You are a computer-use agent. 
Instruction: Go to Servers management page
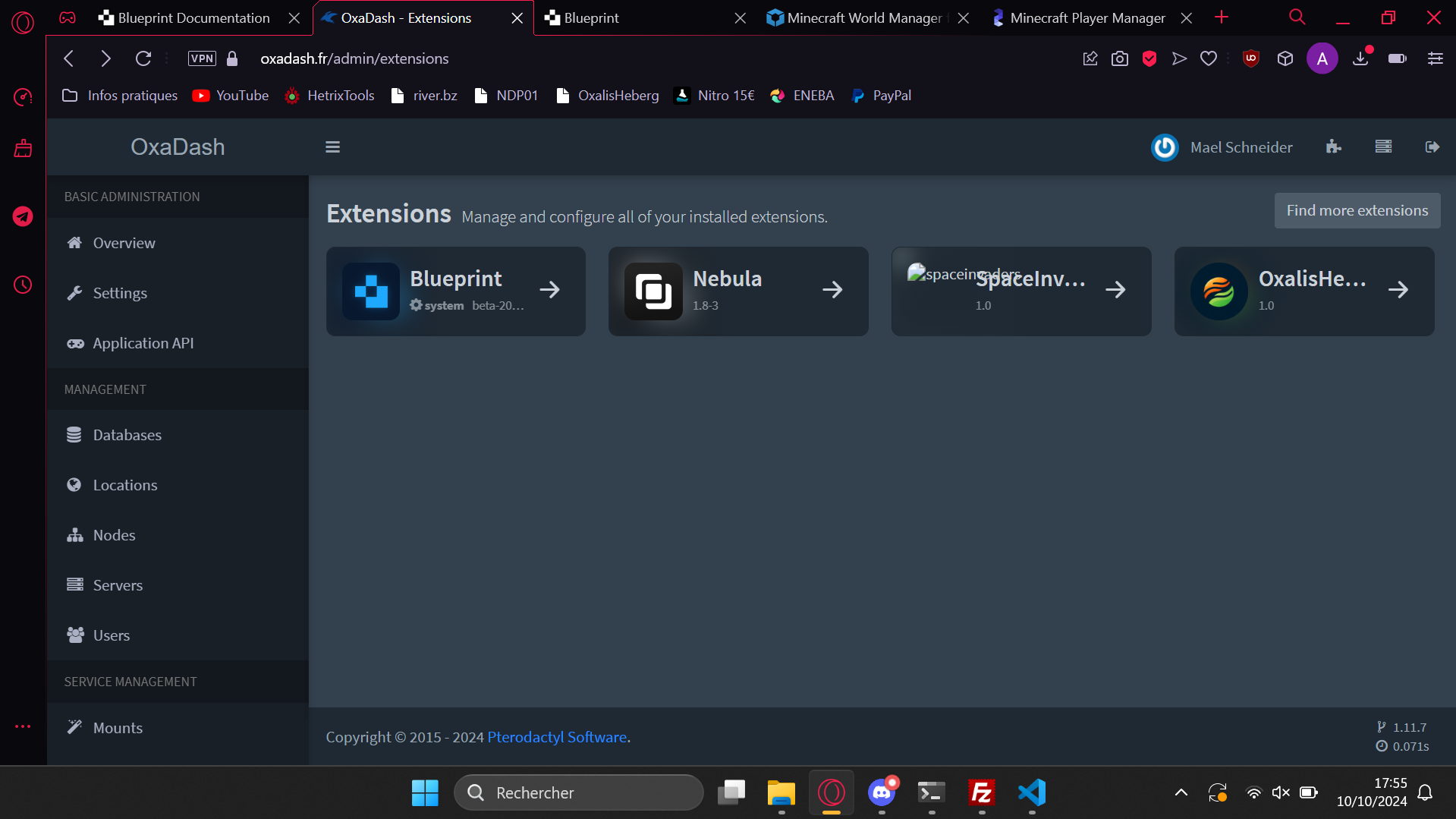click(x=178, y=585)
